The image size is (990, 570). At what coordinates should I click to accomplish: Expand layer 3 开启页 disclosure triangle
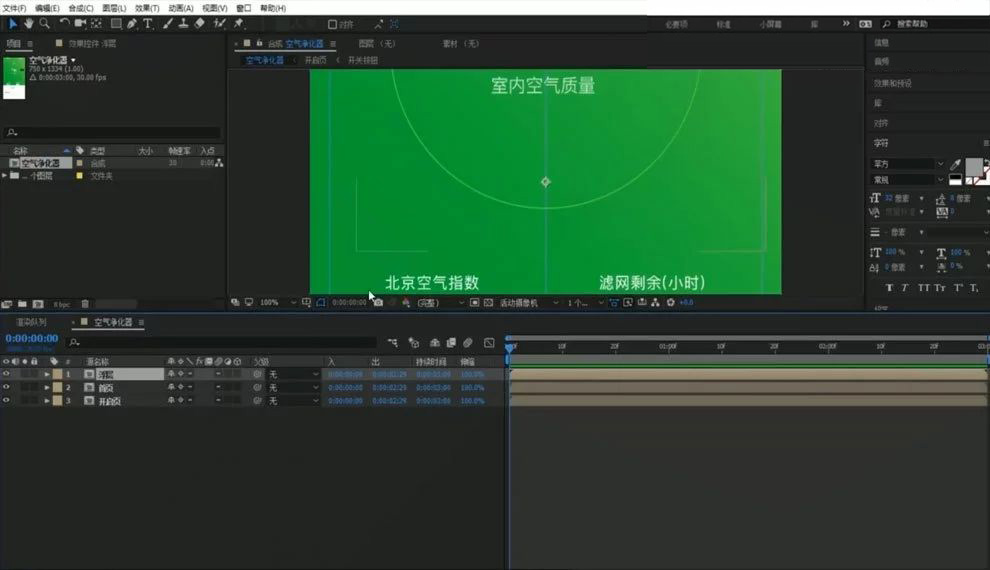tap(47, 401)
